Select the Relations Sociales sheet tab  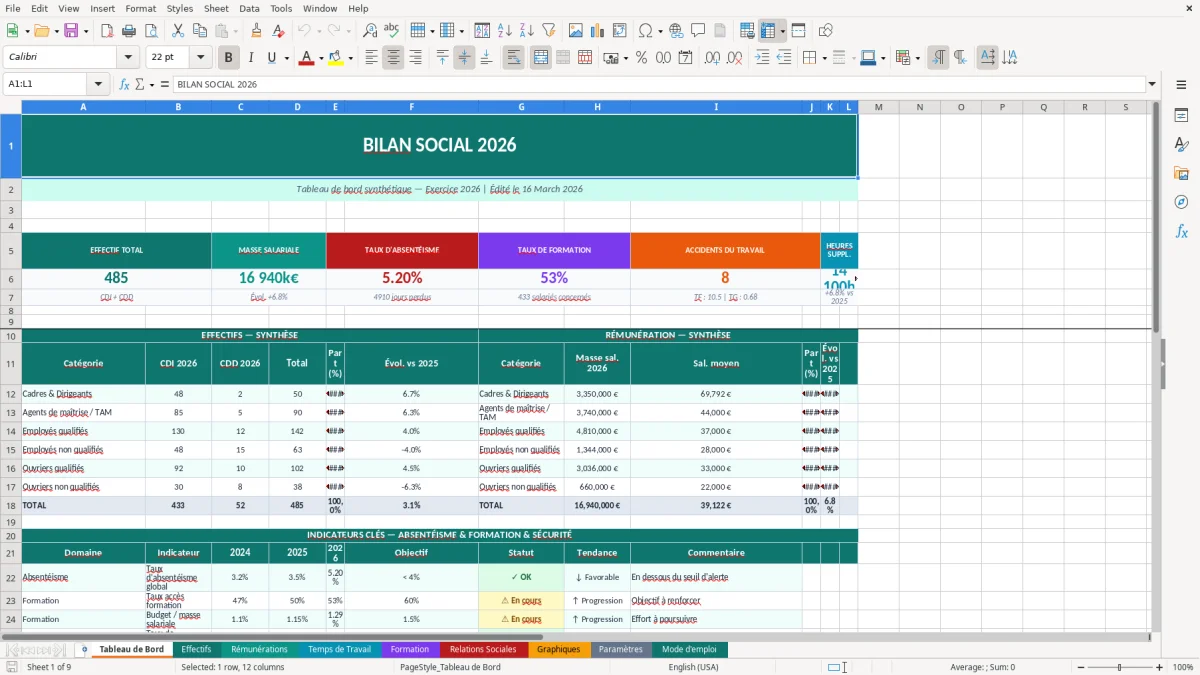(483, 649)
